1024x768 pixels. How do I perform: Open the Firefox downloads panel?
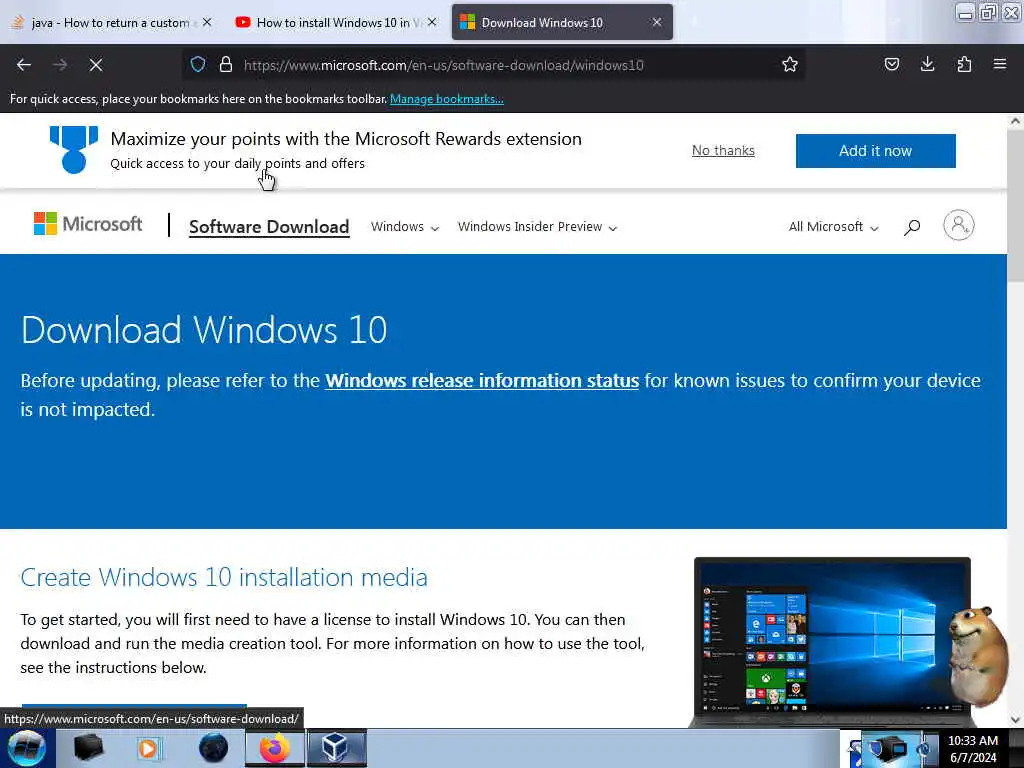pyautogui.click(x=927, y=64)
